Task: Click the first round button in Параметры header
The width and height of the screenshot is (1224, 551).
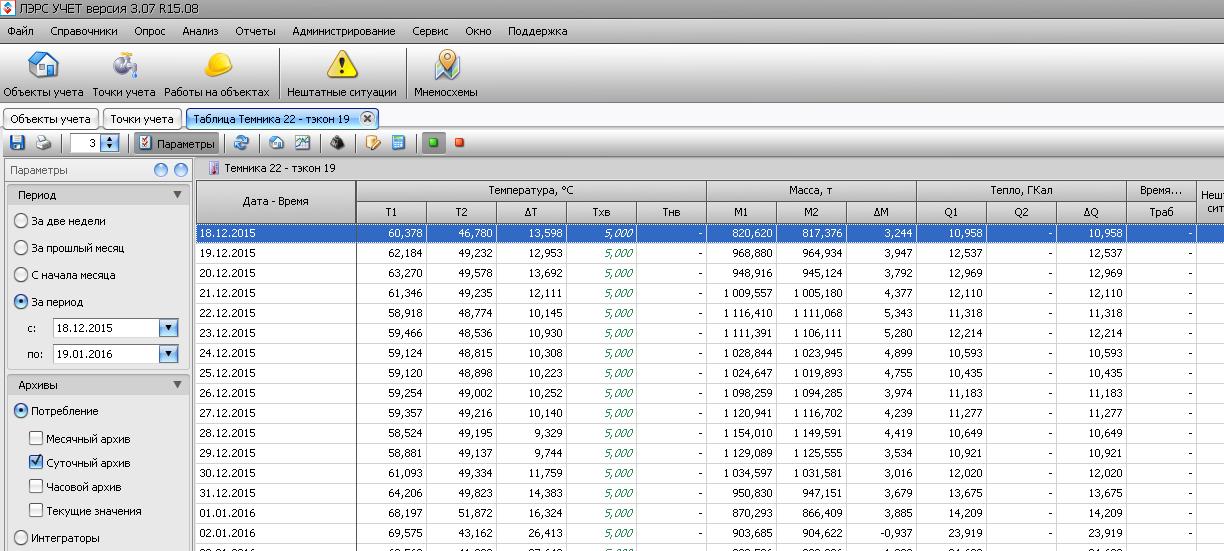Action: tap(161, 170)
